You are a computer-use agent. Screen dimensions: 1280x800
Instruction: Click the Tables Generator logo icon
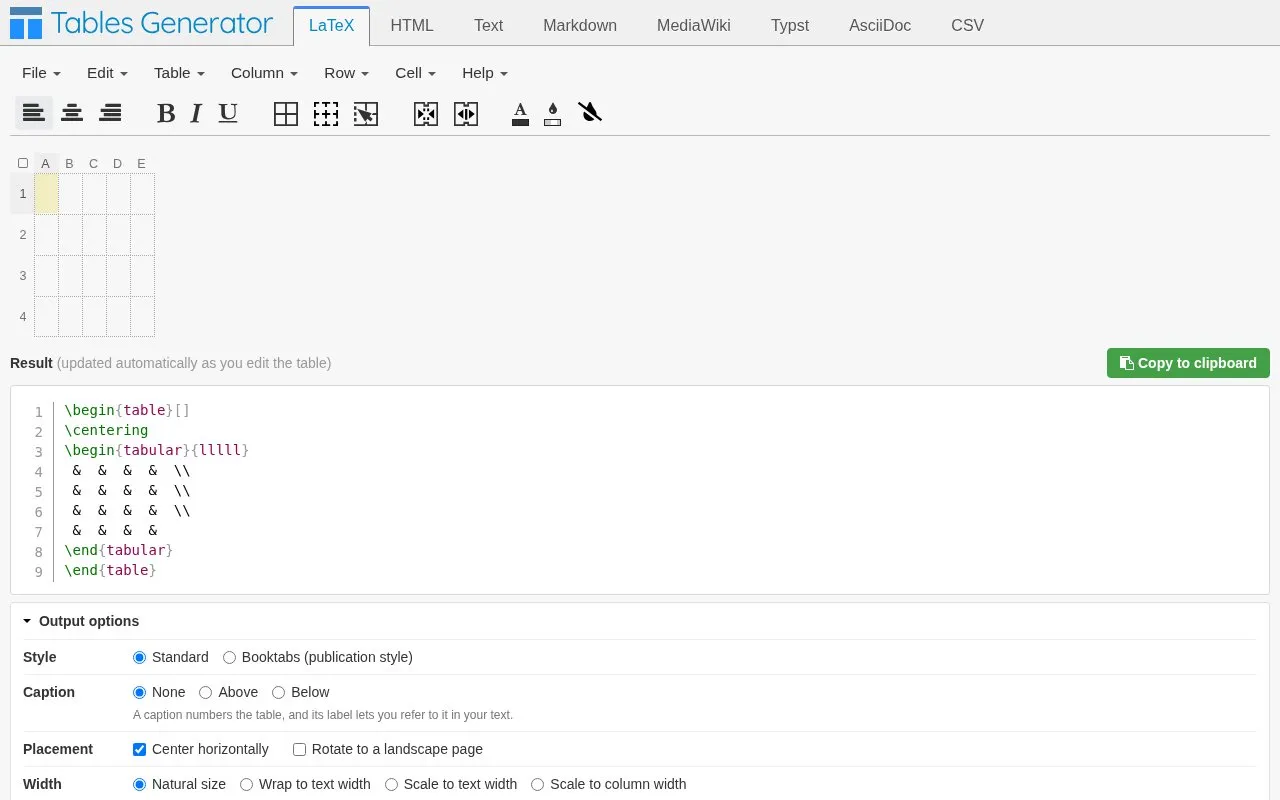[26, 24]
